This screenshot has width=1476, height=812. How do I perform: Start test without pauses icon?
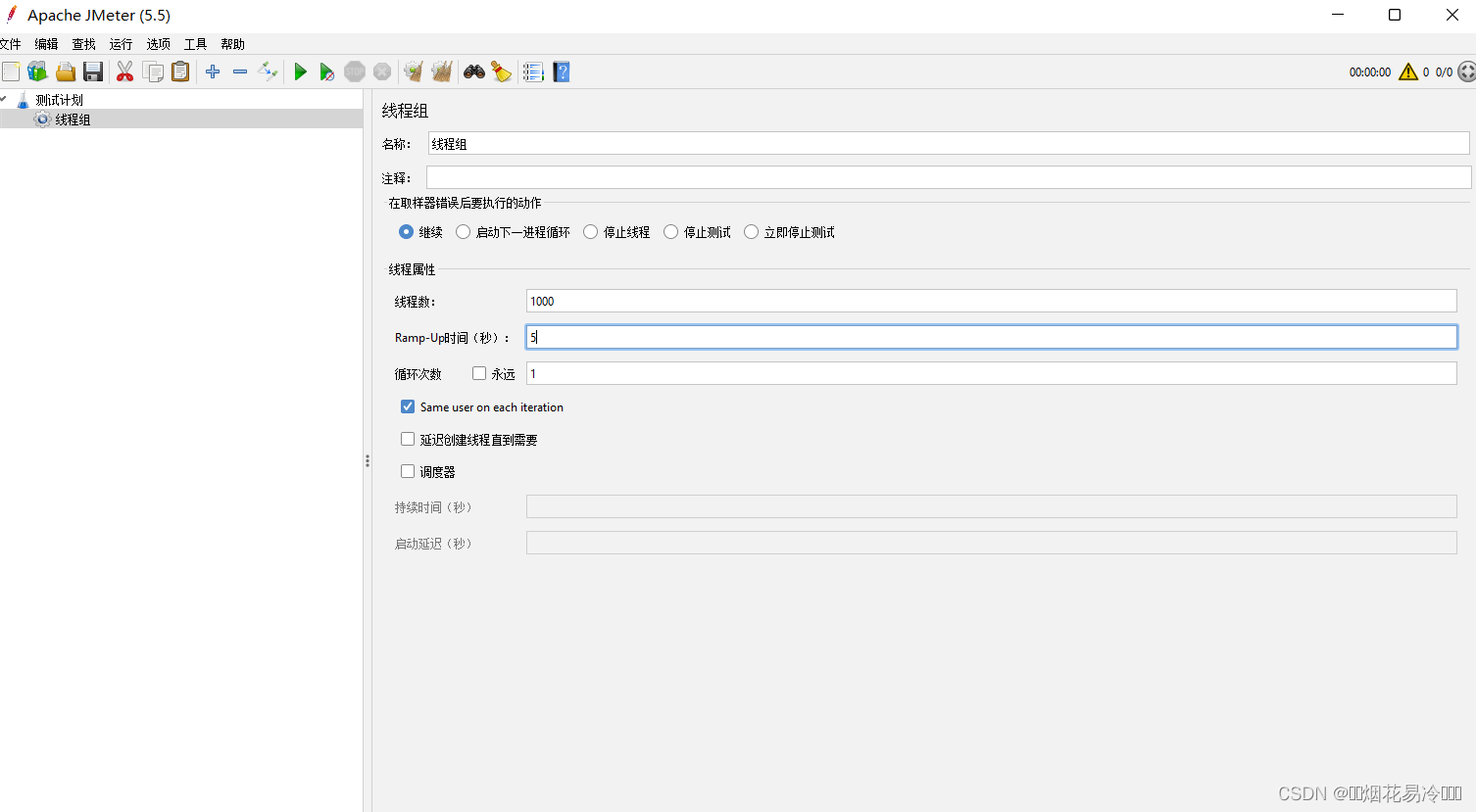click(x=327, y=72)
